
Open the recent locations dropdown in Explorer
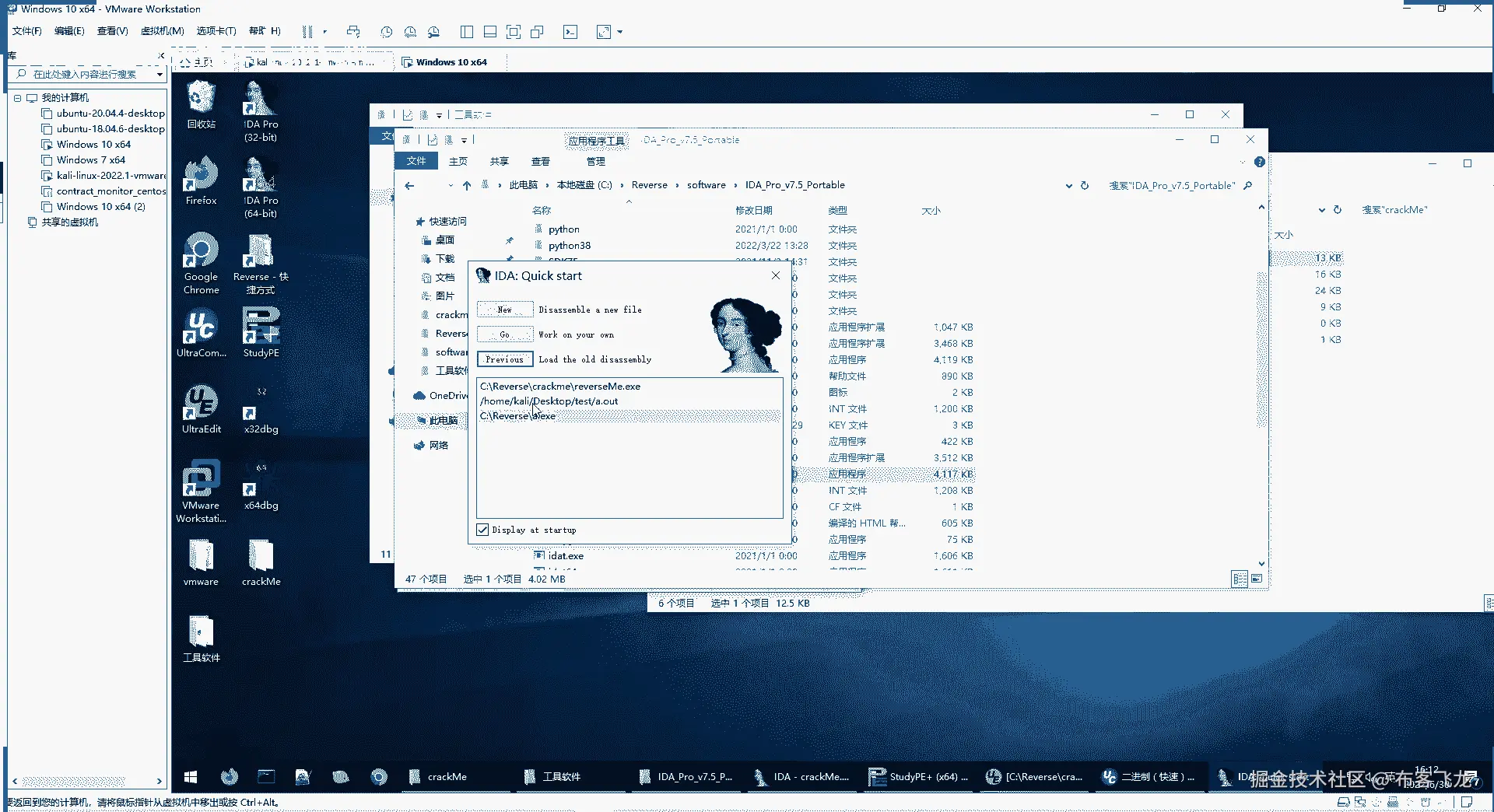(x=450, y=185)
